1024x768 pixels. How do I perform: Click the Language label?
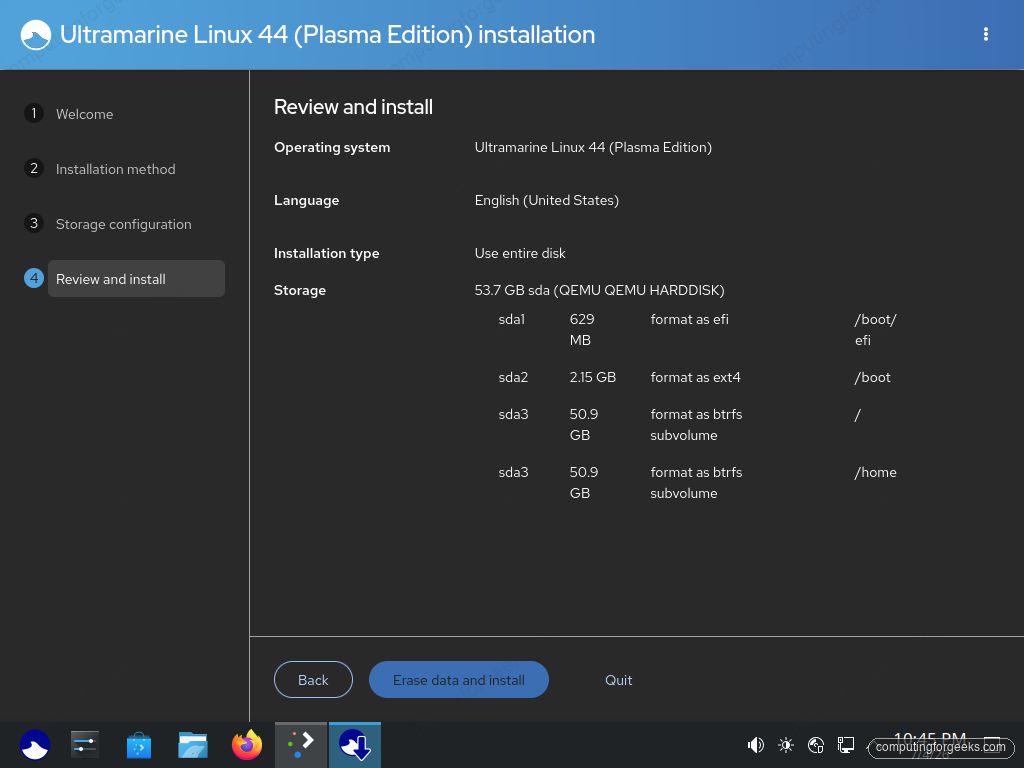306,200
